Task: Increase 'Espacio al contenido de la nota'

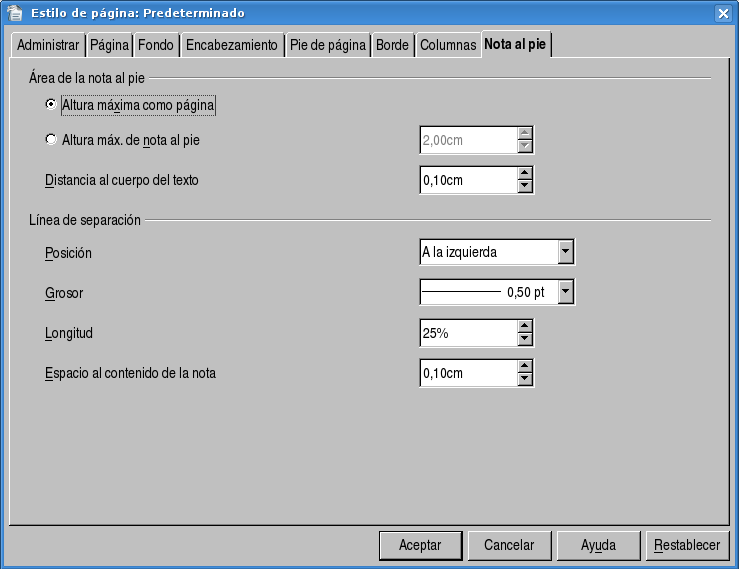Action: coord(525,366)
